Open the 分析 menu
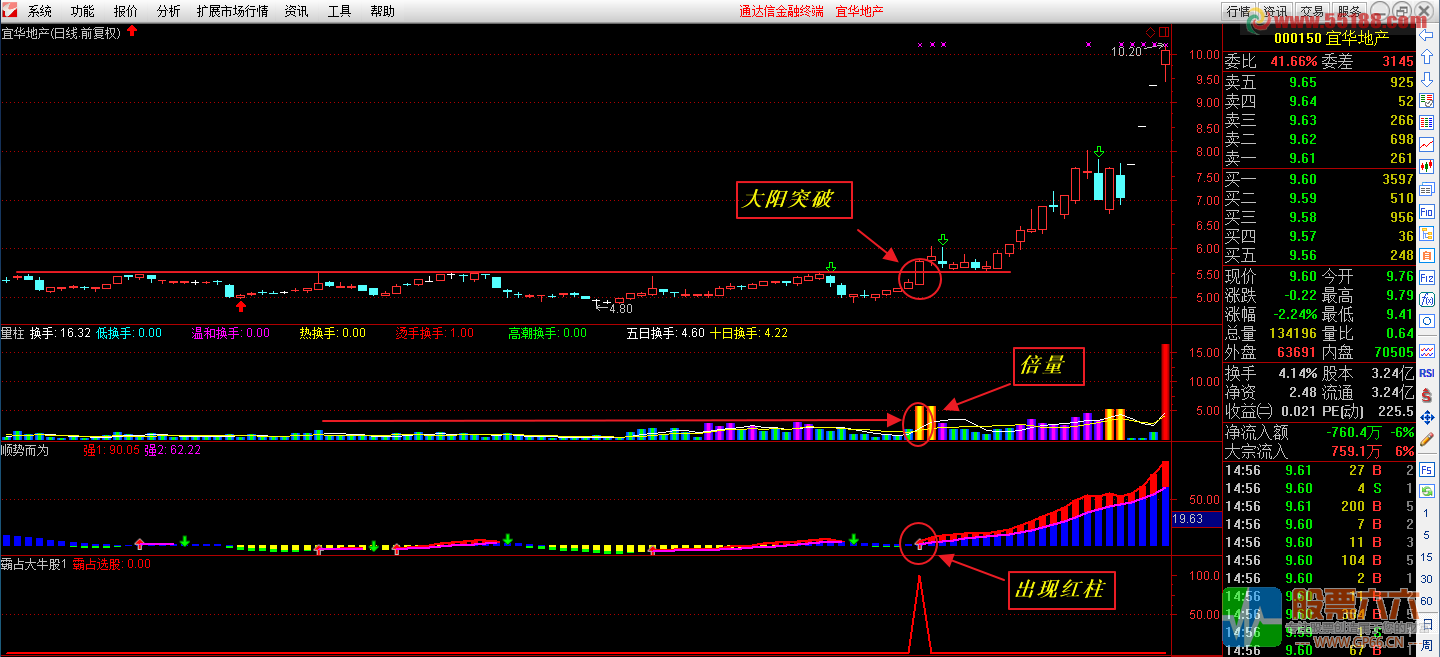 coord(169,11)
